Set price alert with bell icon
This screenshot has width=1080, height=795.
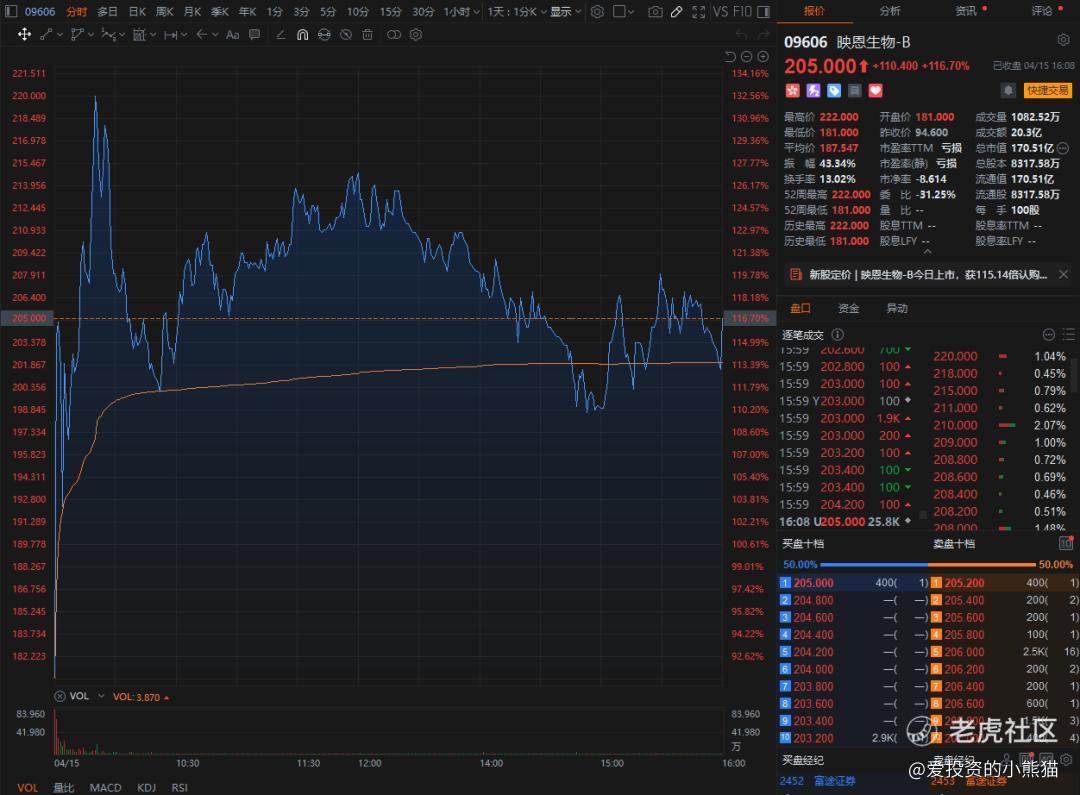click(x=1008, y=91)
